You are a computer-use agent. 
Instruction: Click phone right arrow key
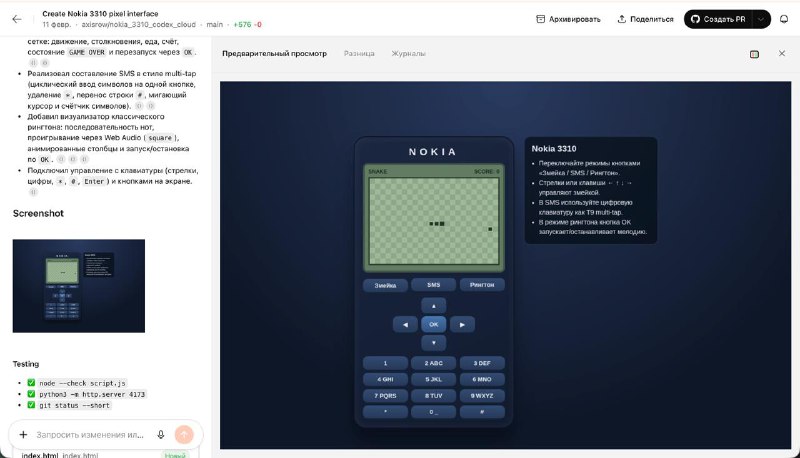pyautogui.click(x=462, y=324)
